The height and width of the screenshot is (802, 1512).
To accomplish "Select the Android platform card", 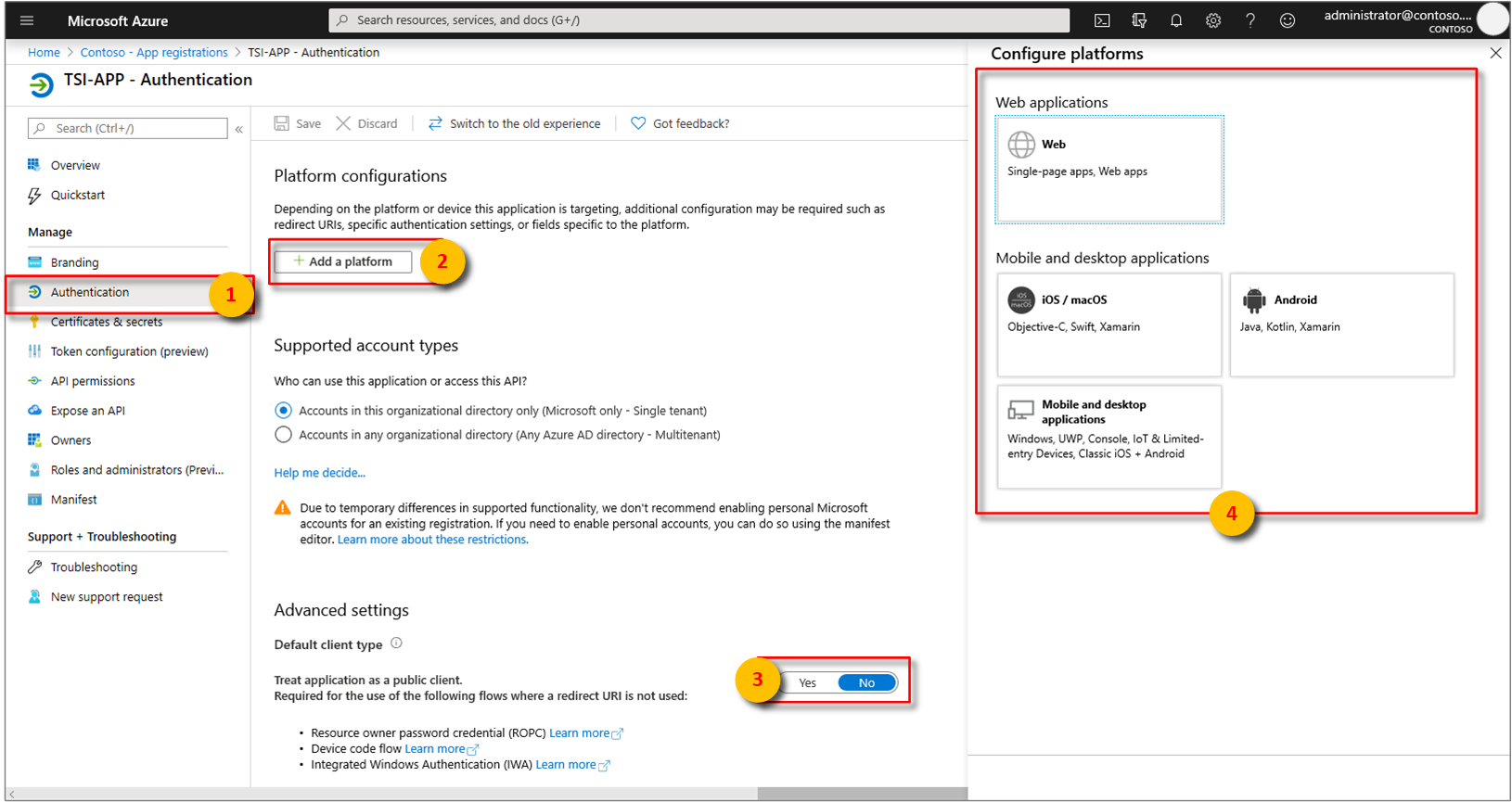I will 1341,325.
